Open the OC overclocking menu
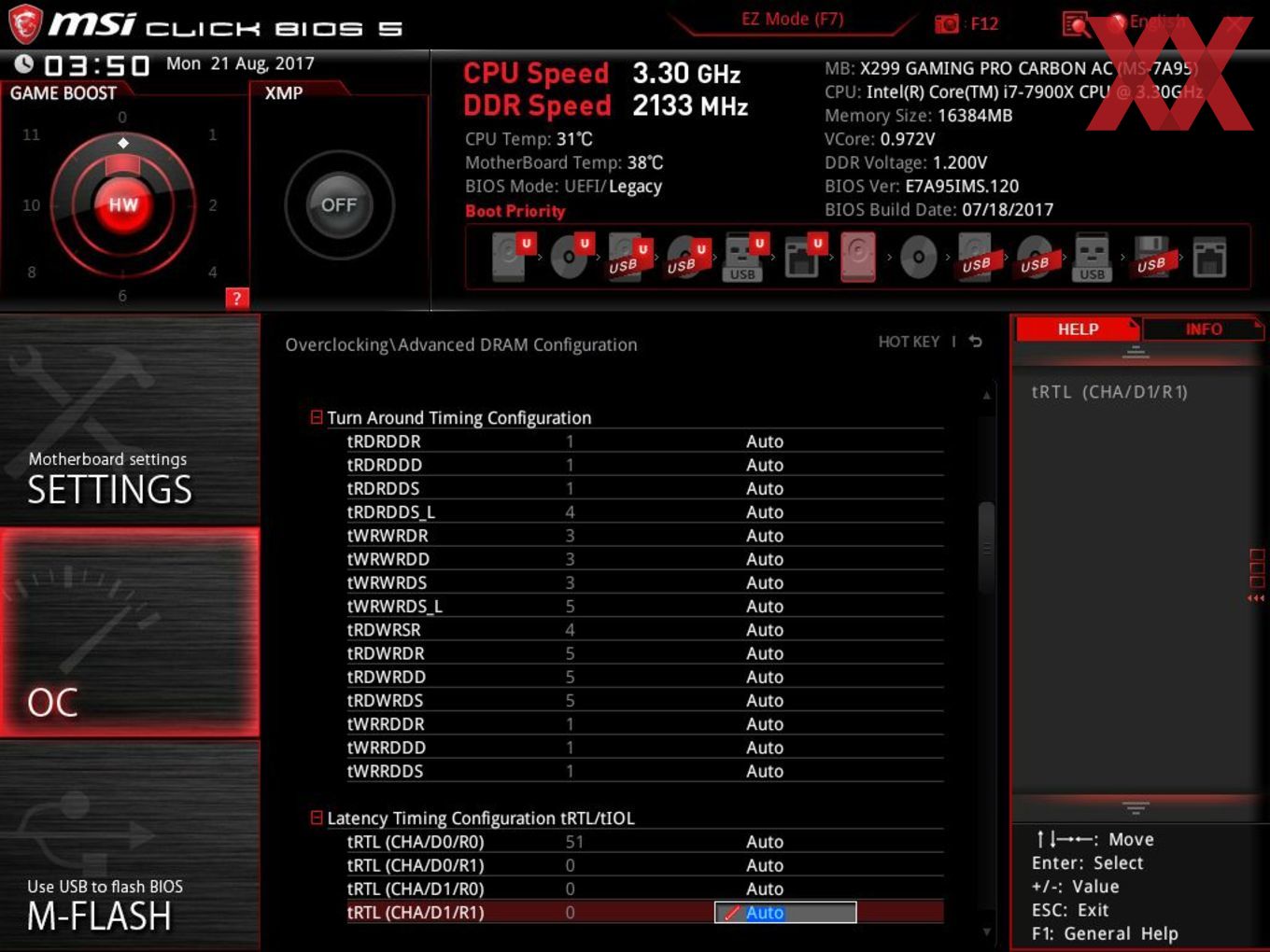This screenshot has width=1270, height=952. (130, 632)
